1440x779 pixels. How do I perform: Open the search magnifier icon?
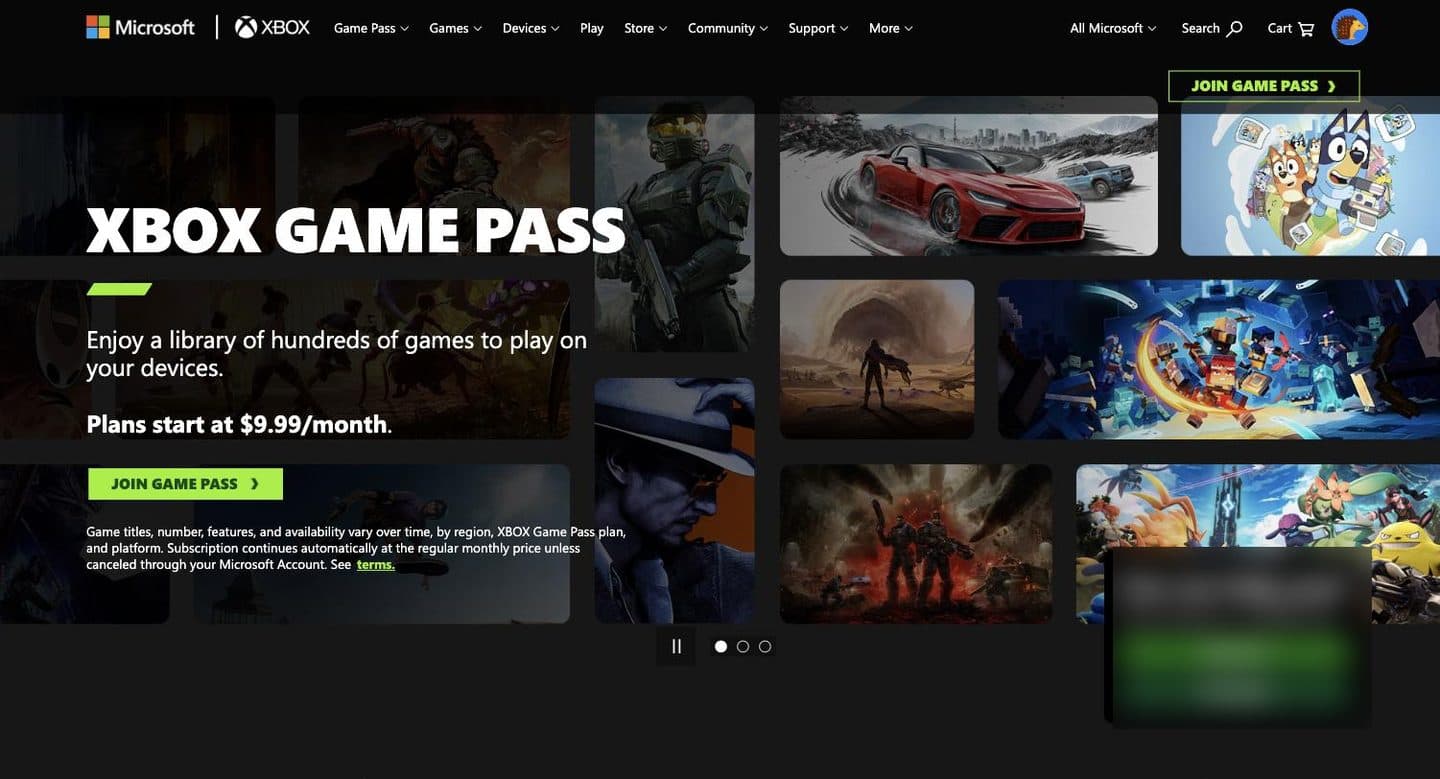click(1234, 28)
